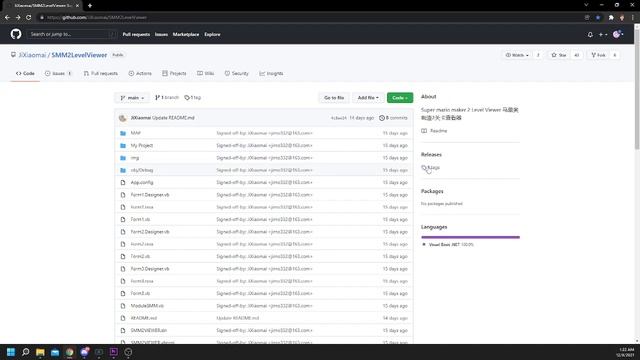Fork the repository

pyautogui.click(x=598, y=55)
